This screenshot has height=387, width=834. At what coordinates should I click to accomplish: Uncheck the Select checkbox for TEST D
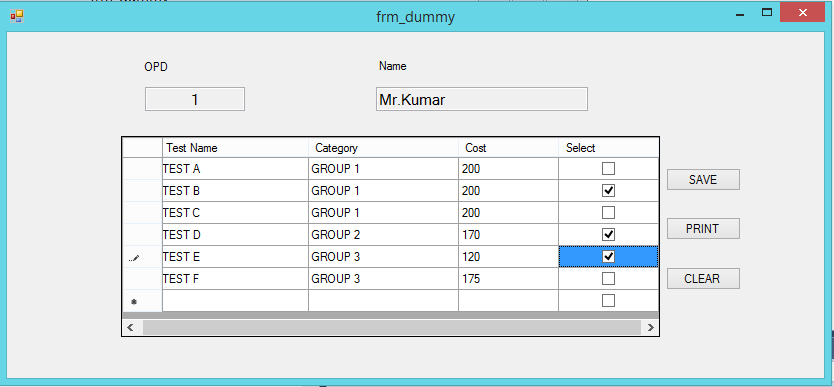click(x=608, y=234)
